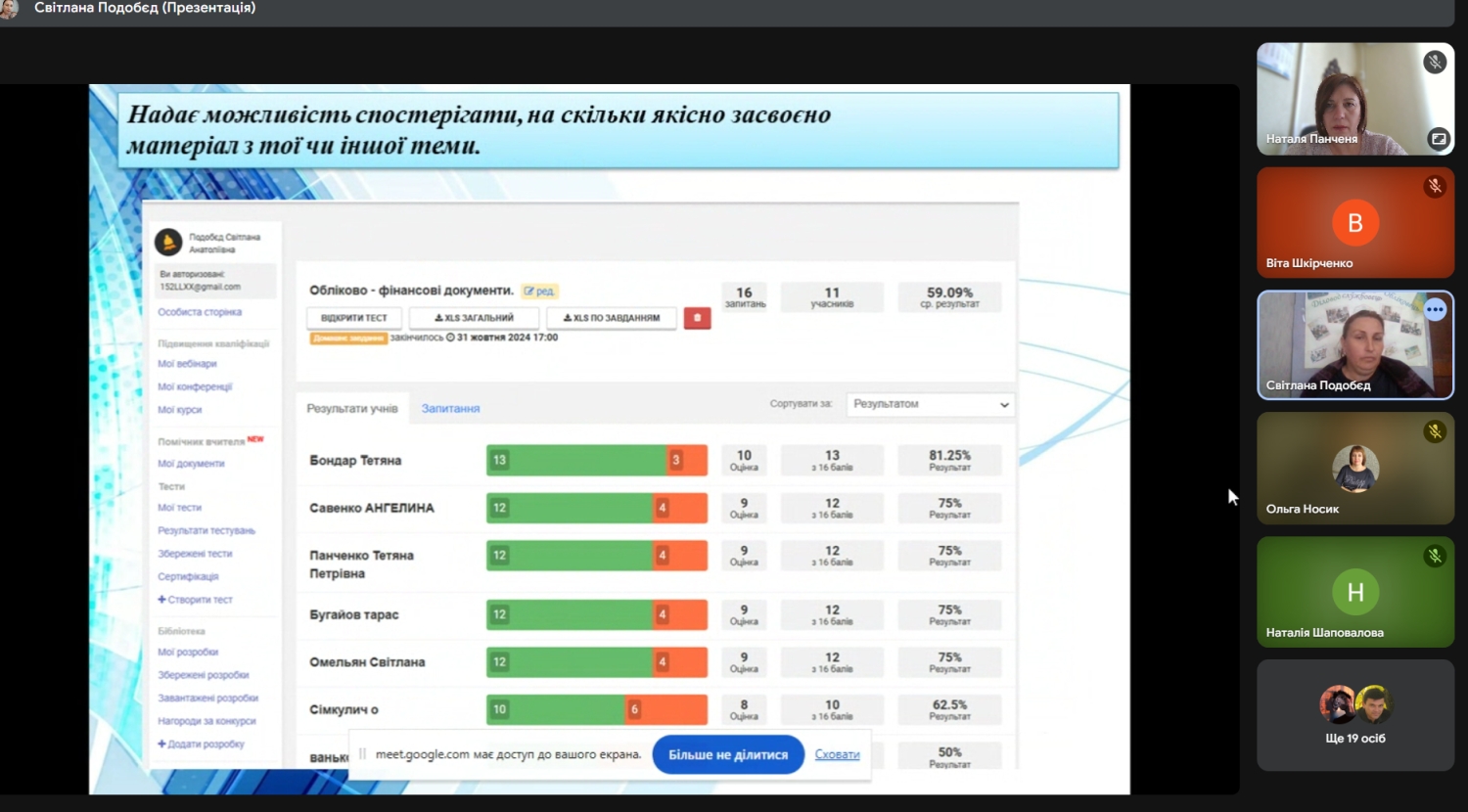The width and height of the screenshot is (1468, 812).
Task: Click the result bar for Сімкулич о
Action: [x=597, y=709]
